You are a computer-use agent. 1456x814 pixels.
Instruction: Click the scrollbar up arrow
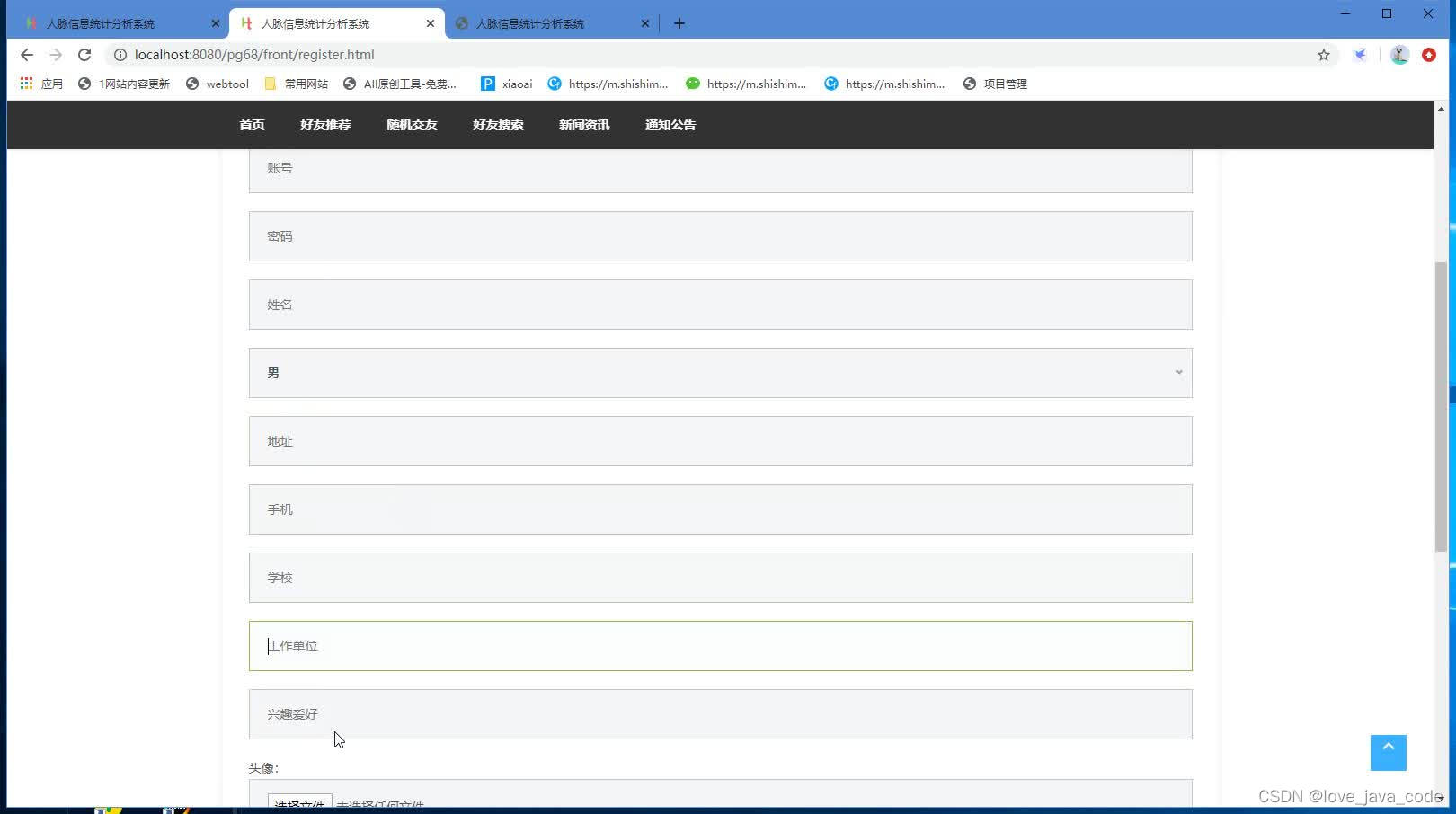1441,109
